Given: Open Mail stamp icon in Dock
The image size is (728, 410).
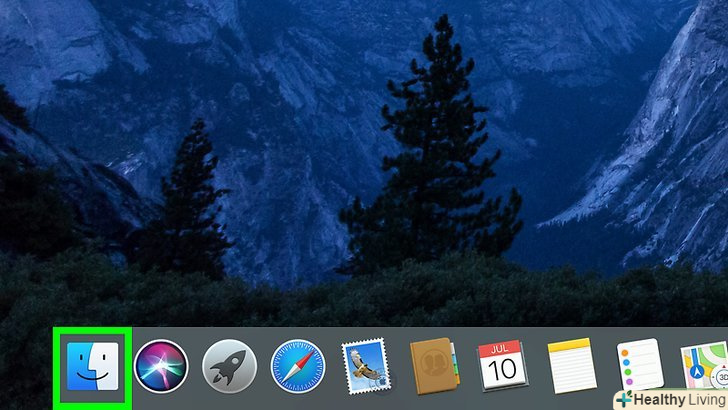Looking at the screenshot, I should tap(366, 366).
